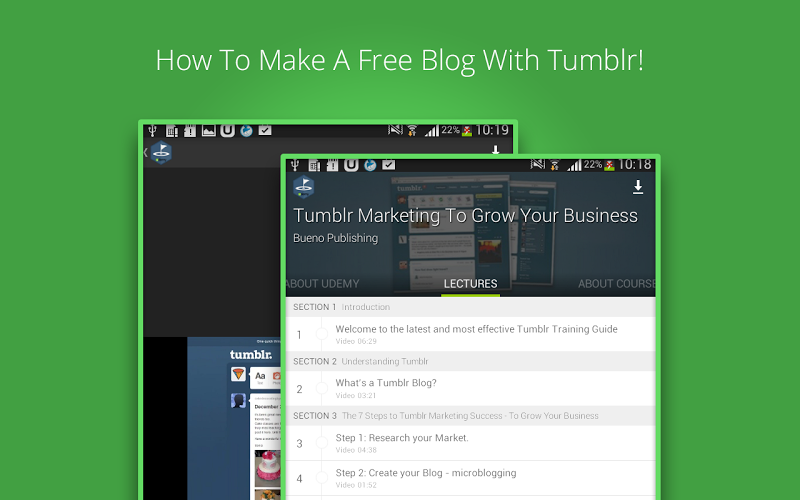Tap the Video 06:29 duration label
The width and height of the screenshot is (800, 500).
[x=356, y=341]
